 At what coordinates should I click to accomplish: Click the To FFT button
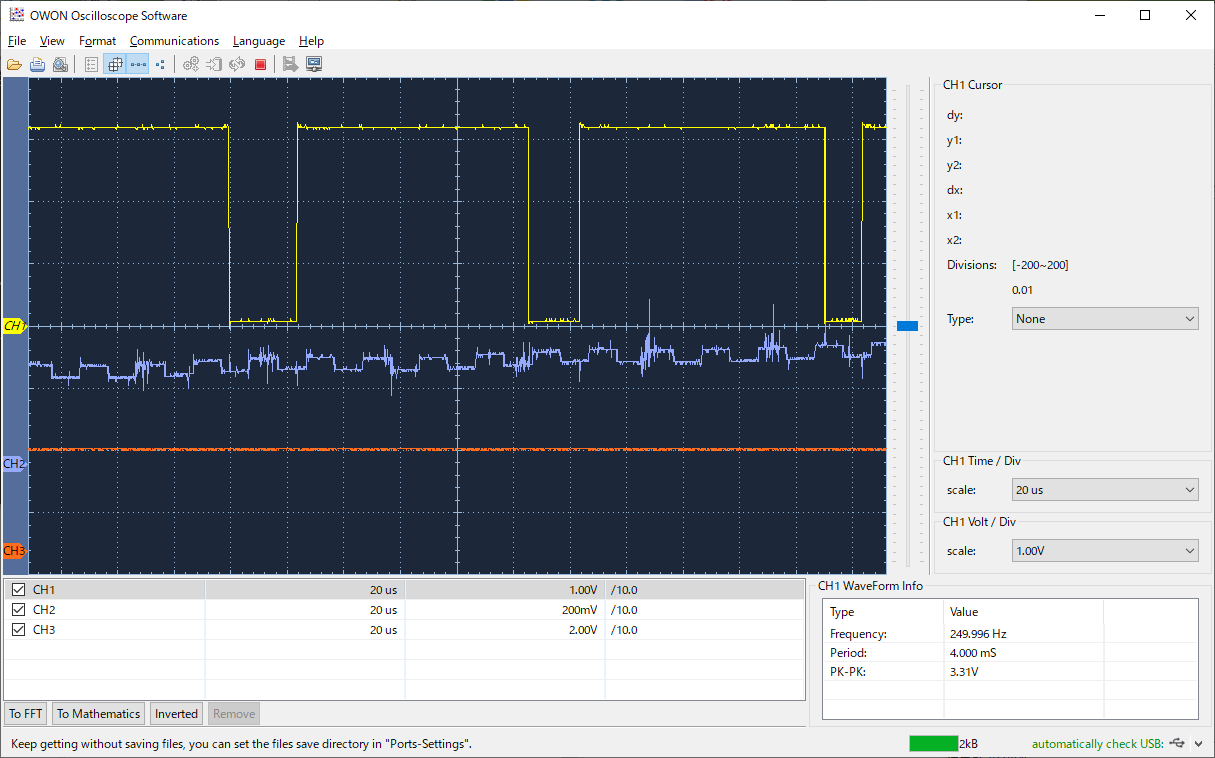26,714
